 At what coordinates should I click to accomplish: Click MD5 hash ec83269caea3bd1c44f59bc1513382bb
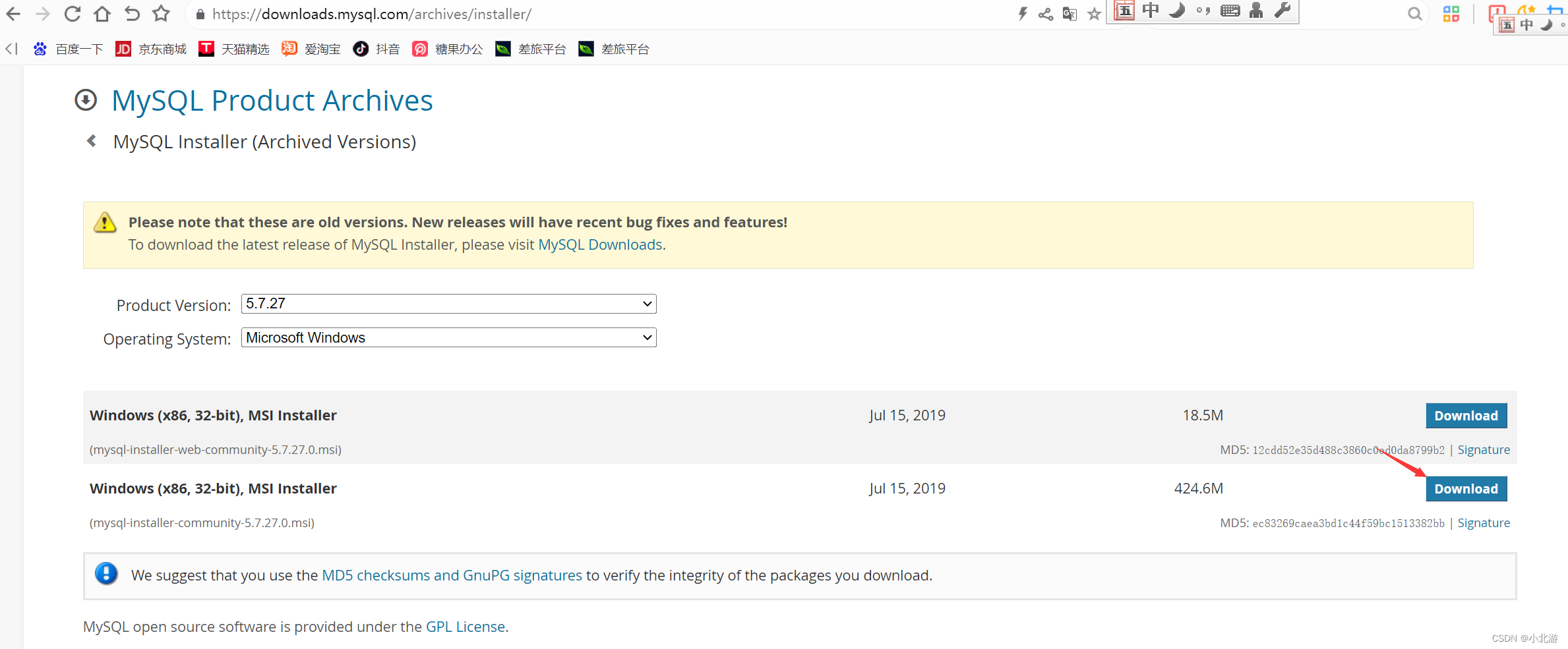1348,523
